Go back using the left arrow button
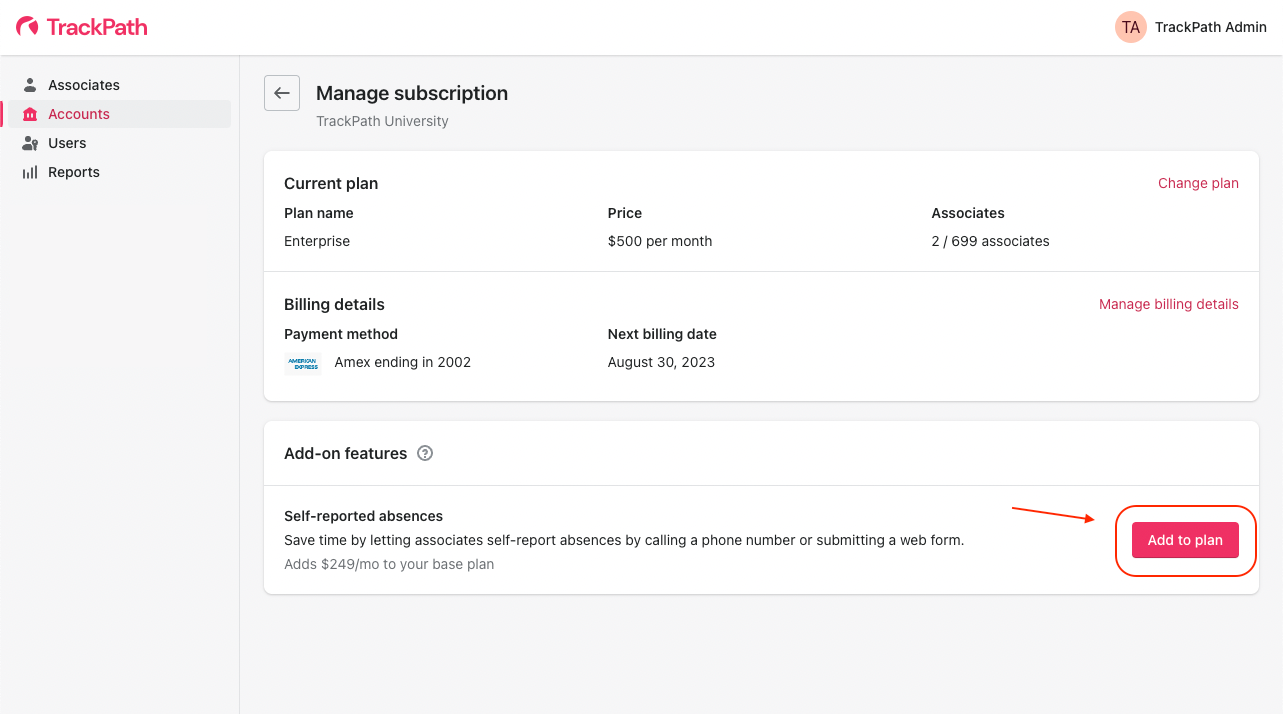The image size is (1283, 714). (x=282, y=93)
